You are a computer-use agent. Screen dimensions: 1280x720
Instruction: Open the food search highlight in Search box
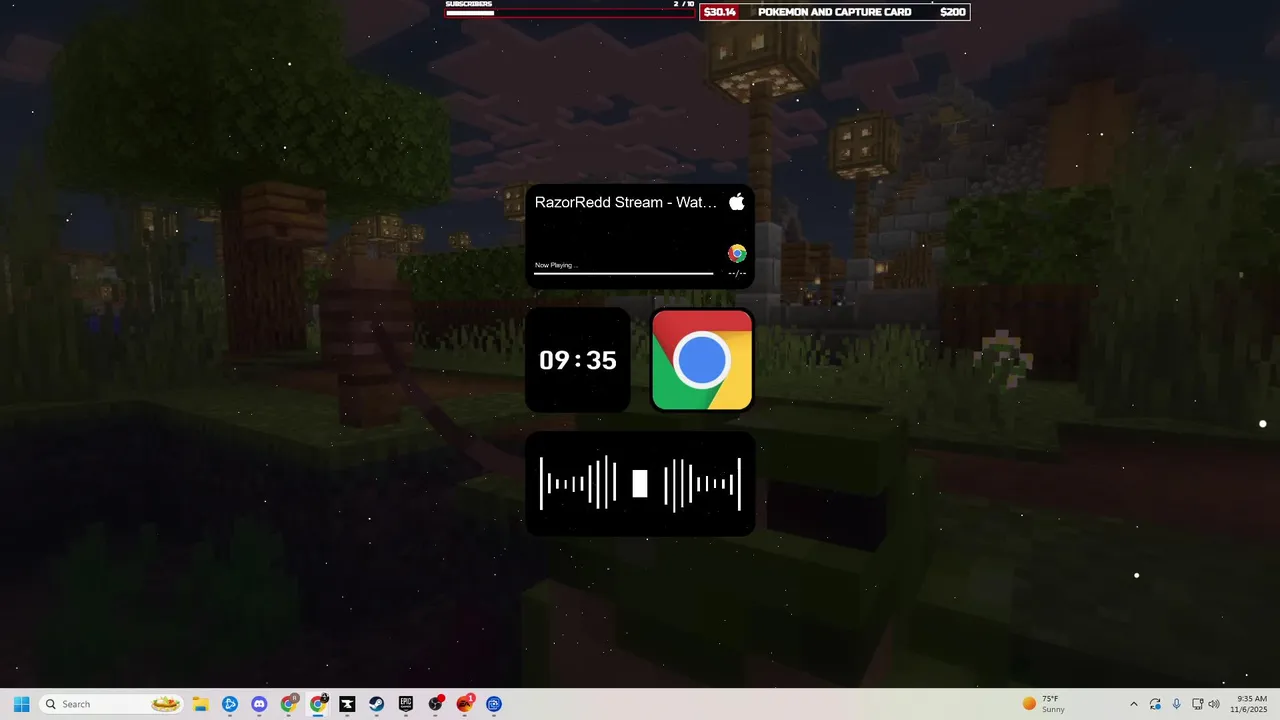166,704
